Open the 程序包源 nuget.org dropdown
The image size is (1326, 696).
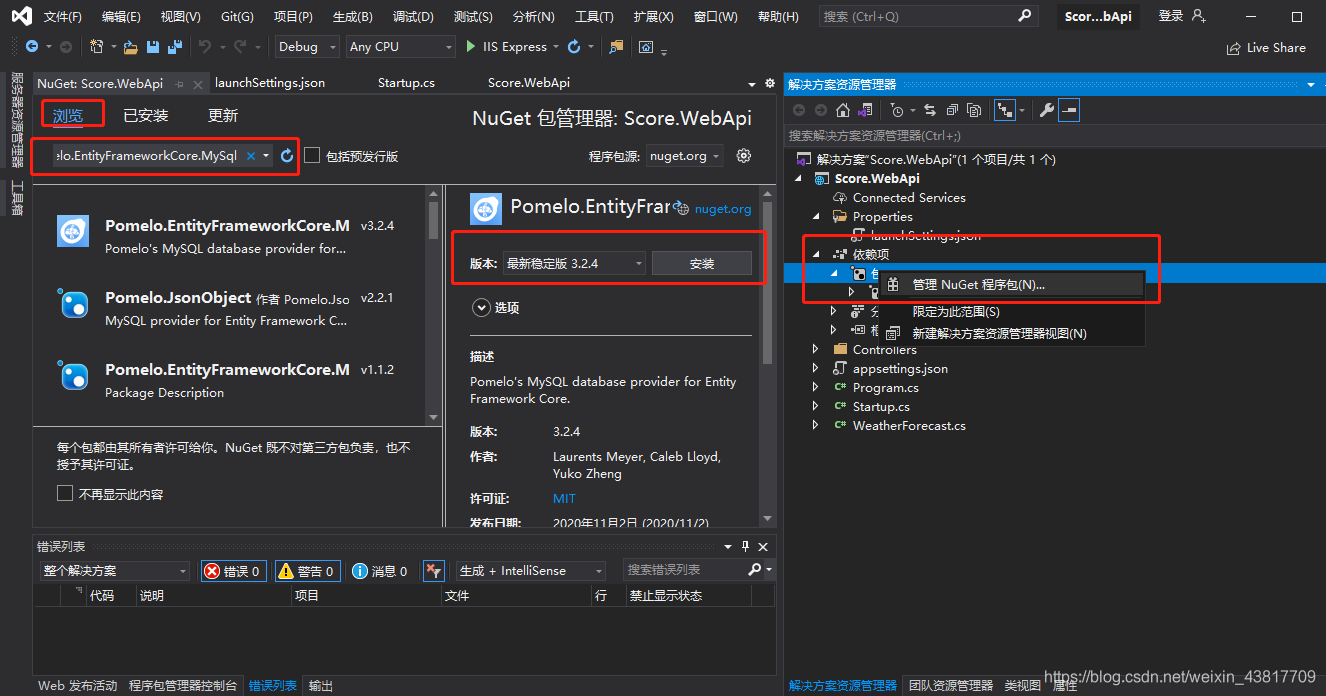[x=684, y=157]
